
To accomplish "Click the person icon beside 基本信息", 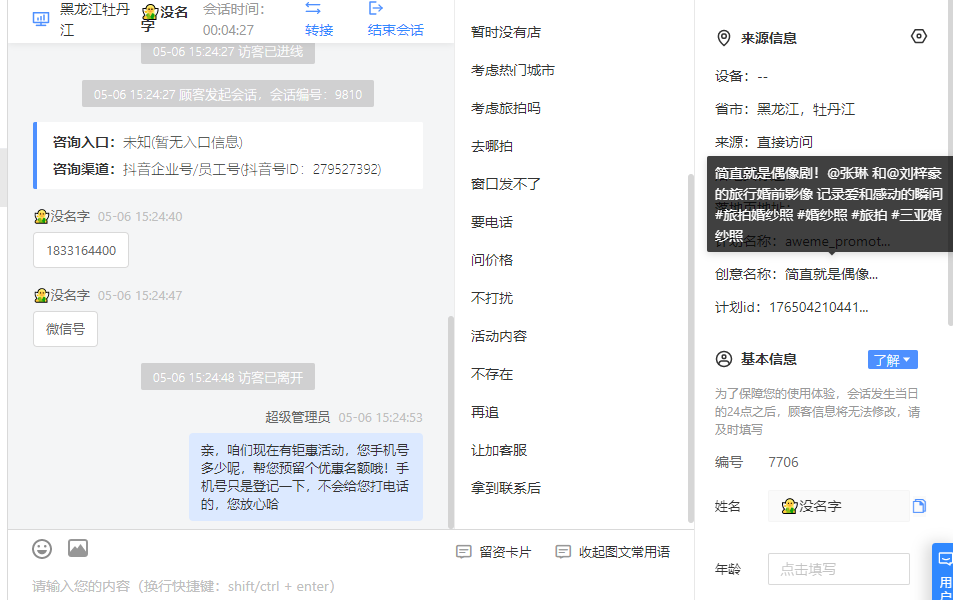I will (724, 359).
